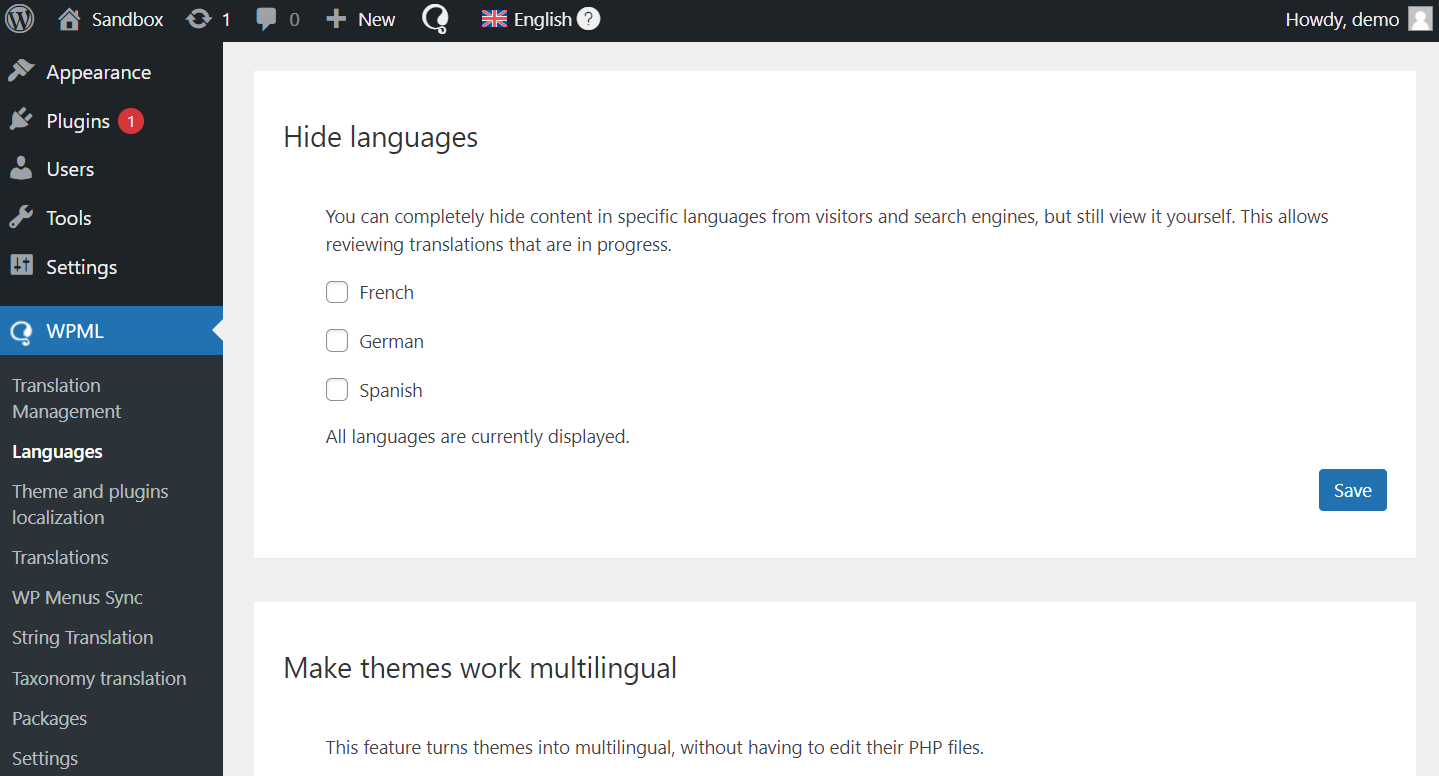
Task: Select the Tools wrench icon
Action: pos(22,217)
